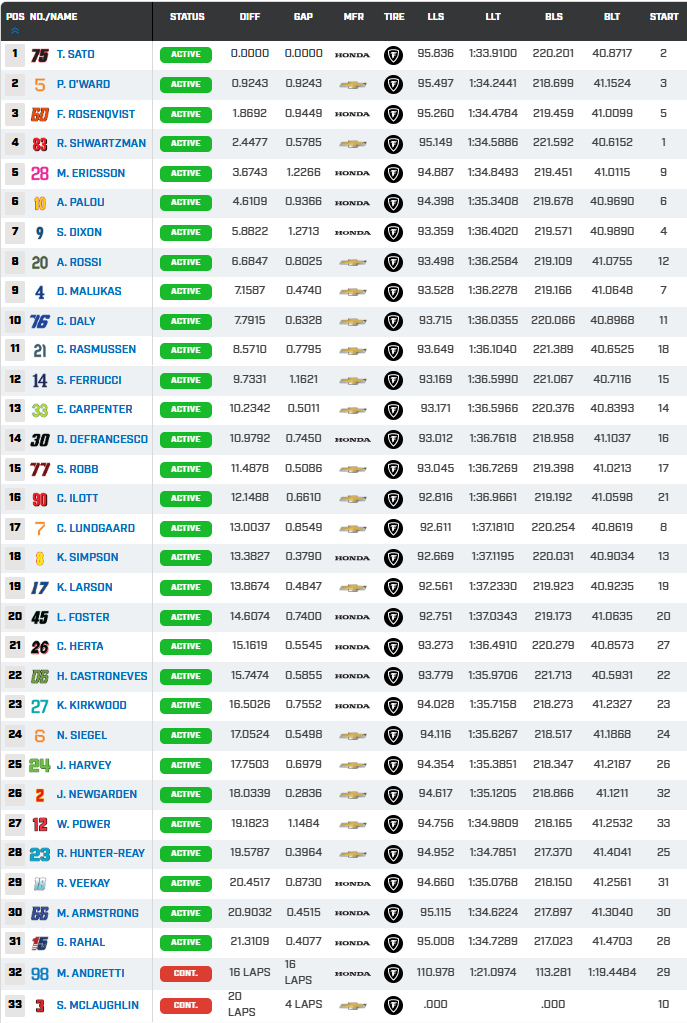Screen dimensions: 687x1023
Task: Select start position 33 for W. Power
Action: coord(664,823)
